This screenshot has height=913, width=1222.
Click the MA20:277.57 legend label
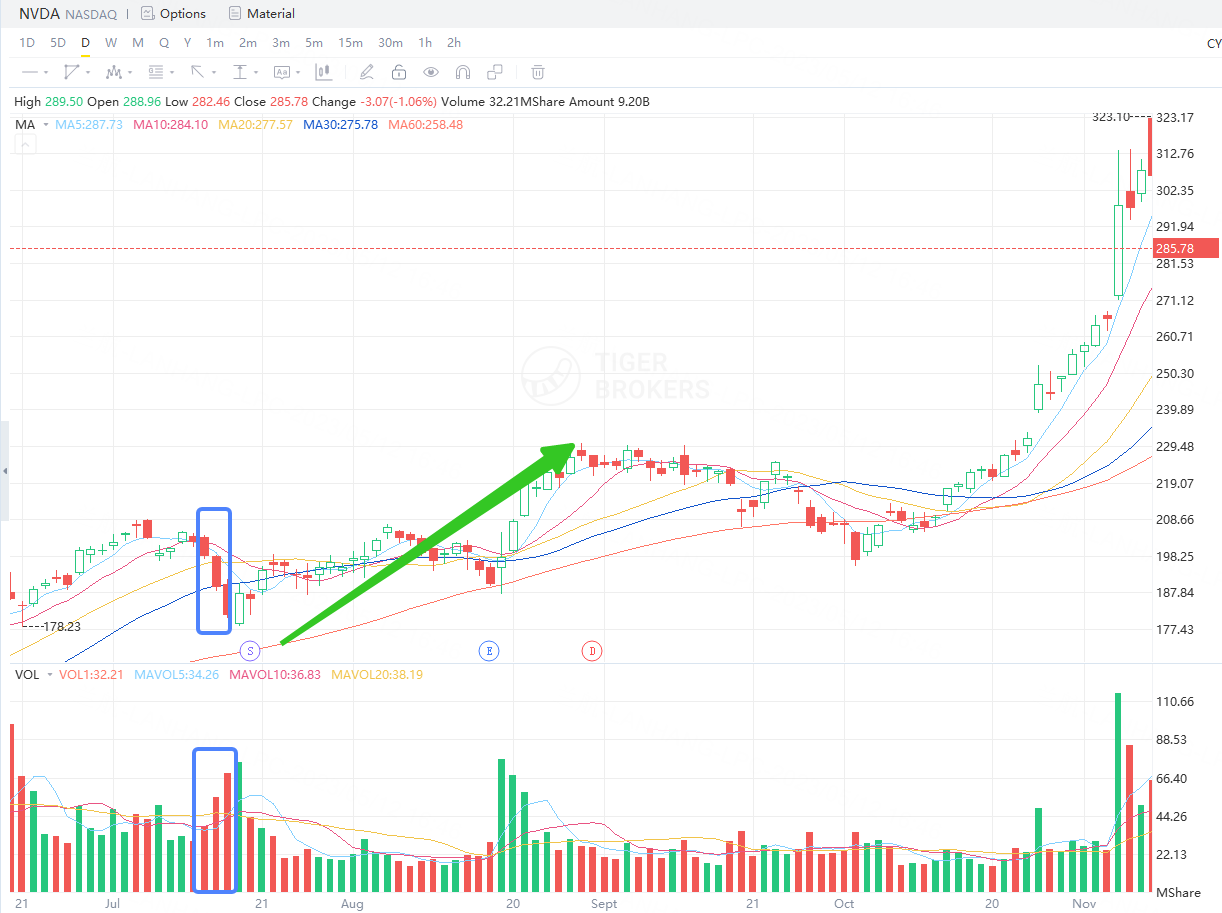pos(255,125)
